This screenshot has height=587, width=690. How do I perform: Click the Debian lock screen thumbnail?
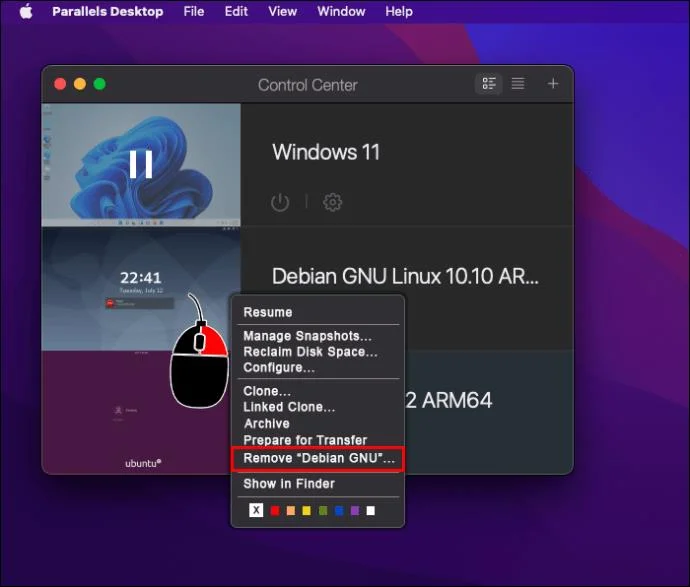tap(141, 289)
